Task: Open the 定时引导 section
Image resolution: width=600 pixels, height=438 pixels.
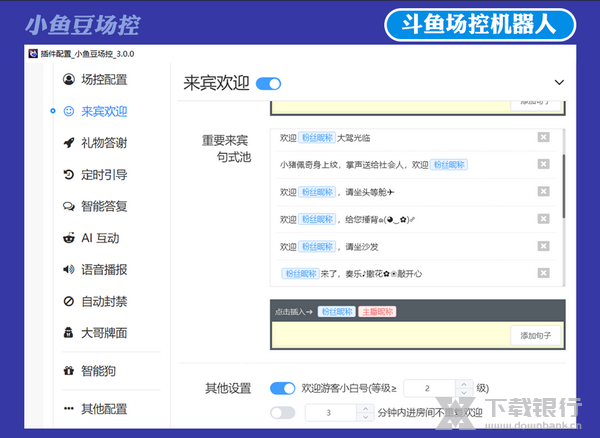Action: [x=104, y=174]
